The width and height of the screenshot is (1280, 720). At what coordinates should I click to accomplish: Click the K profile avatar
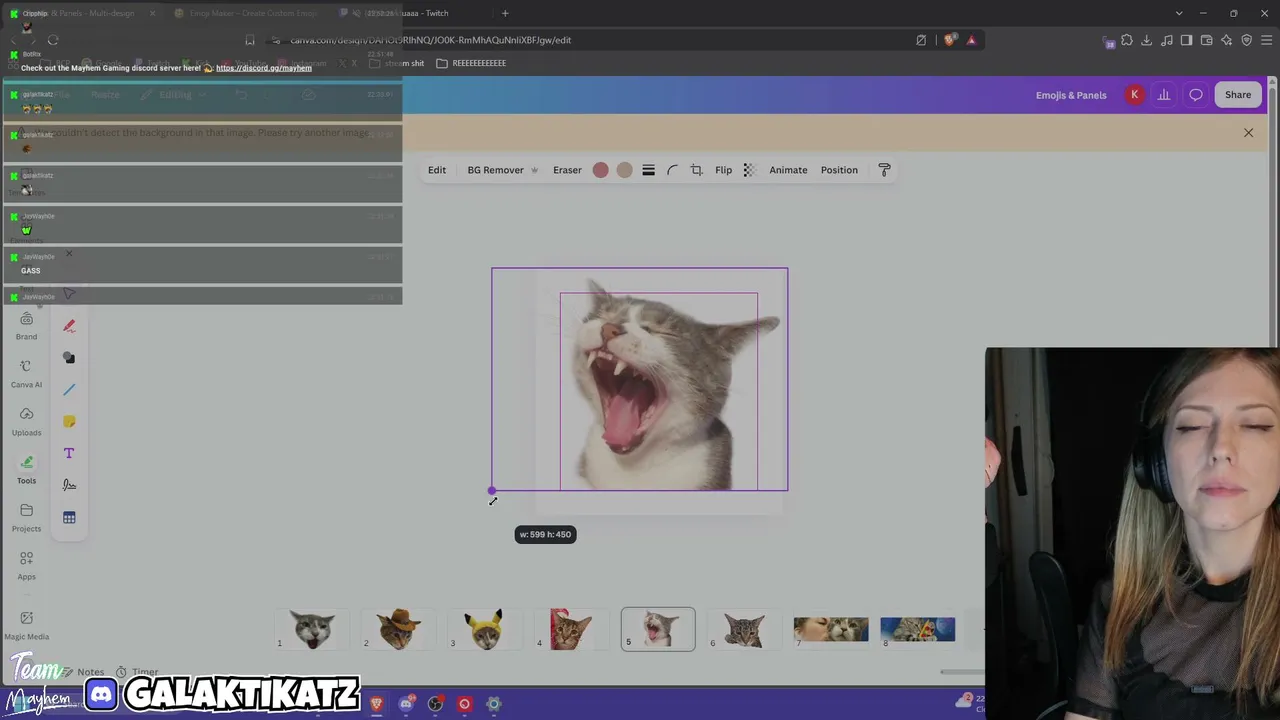[x=1134, y=95]
